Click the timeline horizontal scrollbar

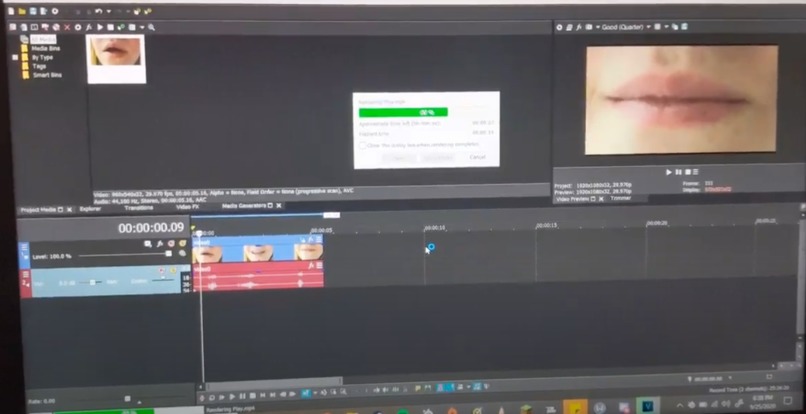(x=275, y=382)
